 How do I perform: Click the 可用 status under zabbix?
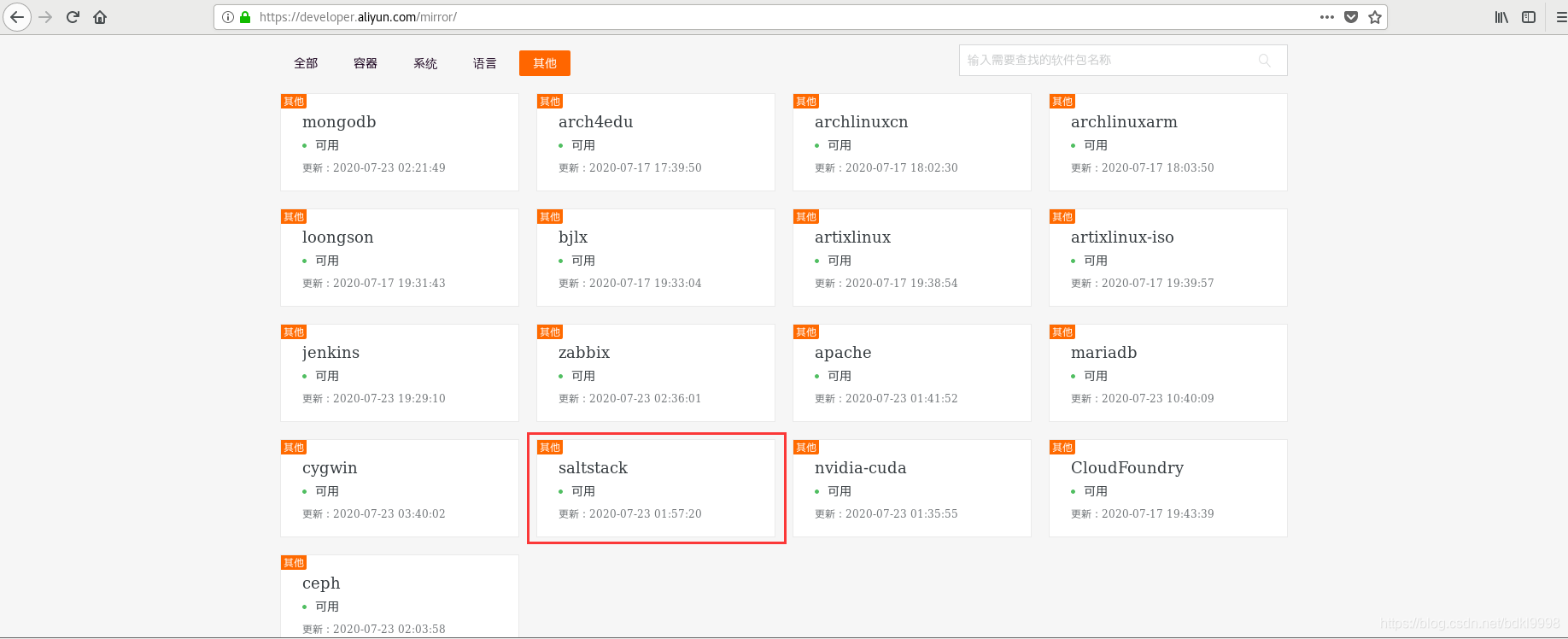583,376
